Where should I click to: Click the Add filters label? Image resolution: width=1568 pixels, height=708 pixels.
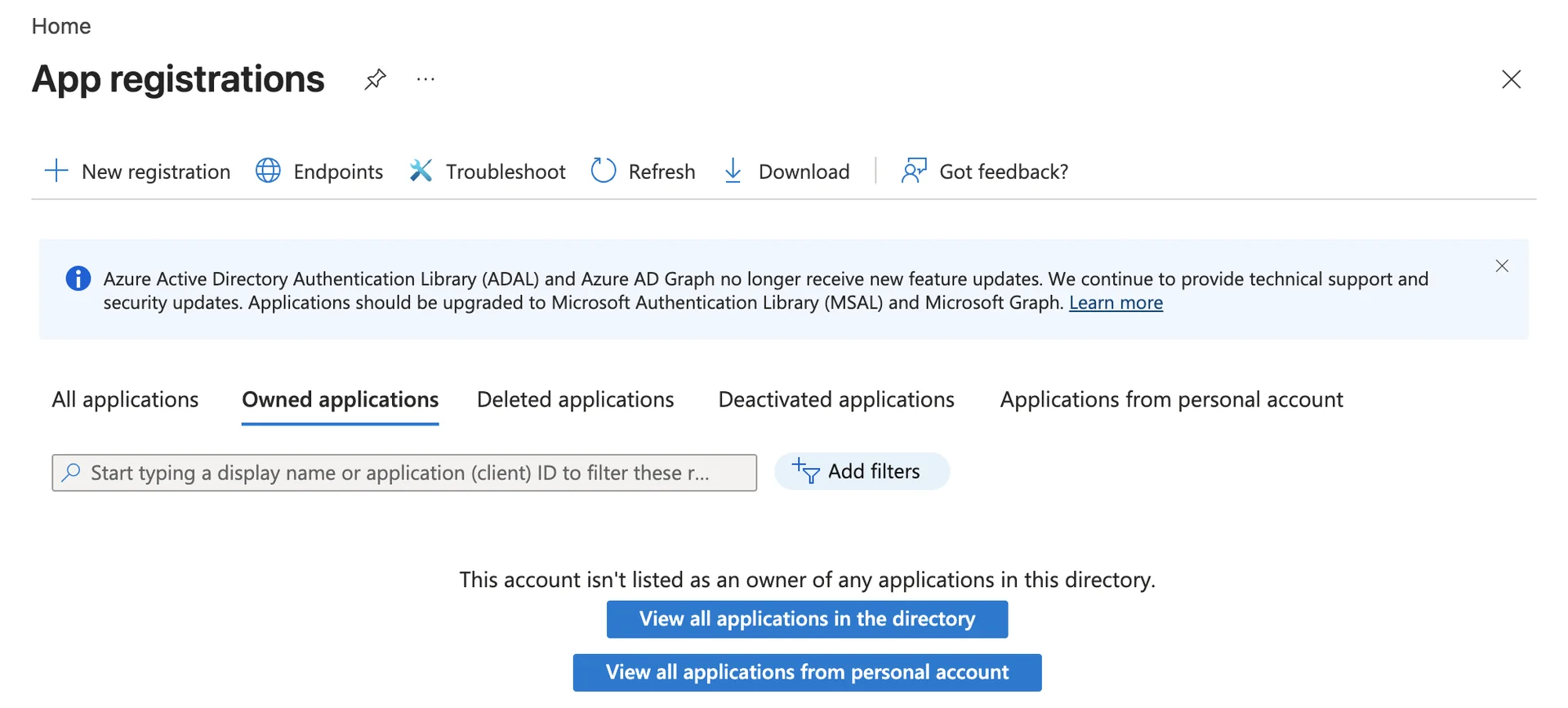[874, 471]
